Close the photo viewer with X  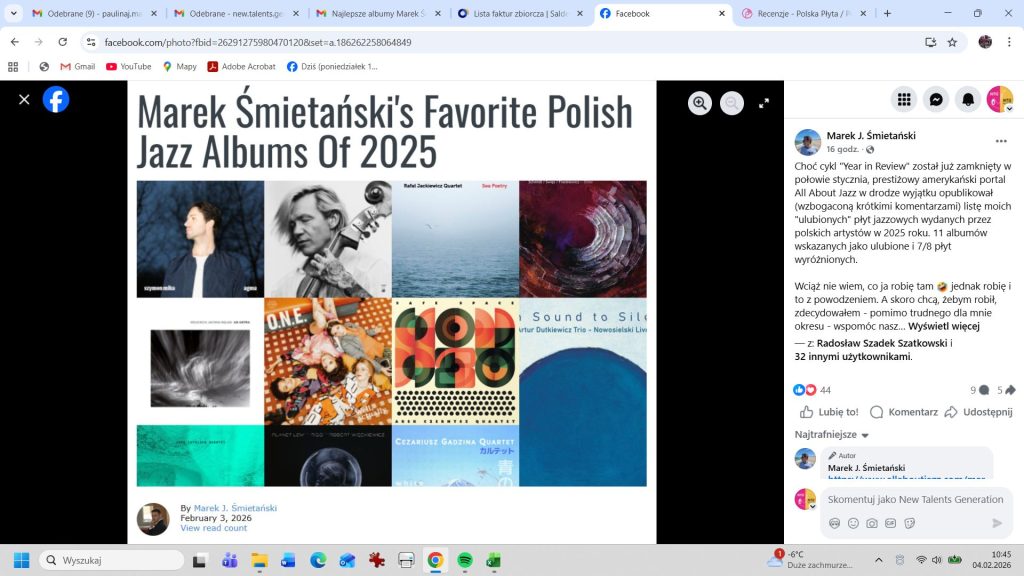pyautogui.click(x=24, y=99)
